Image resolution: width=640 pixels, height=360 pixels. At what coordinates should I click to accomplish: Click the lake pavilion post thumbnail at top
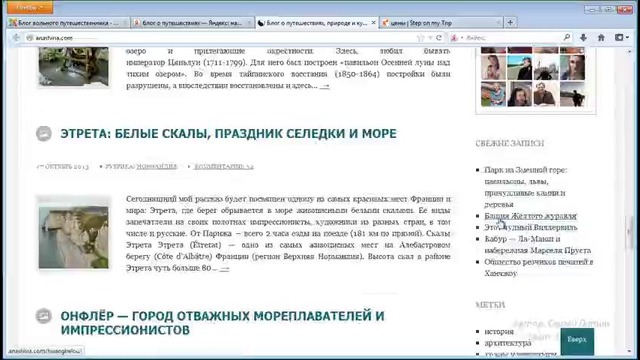(x=73, y=66)
